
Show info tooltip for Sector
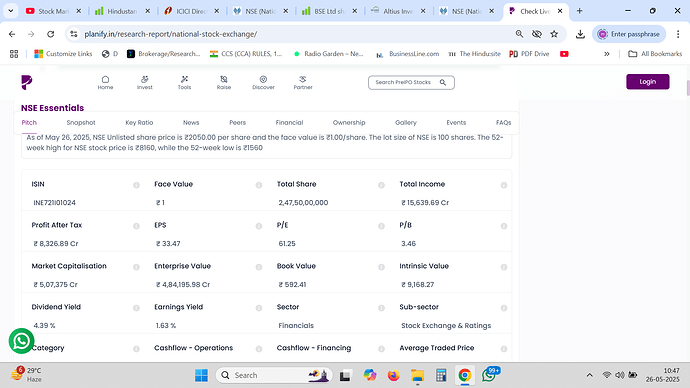pyautogui.click(x=382, y=308)
